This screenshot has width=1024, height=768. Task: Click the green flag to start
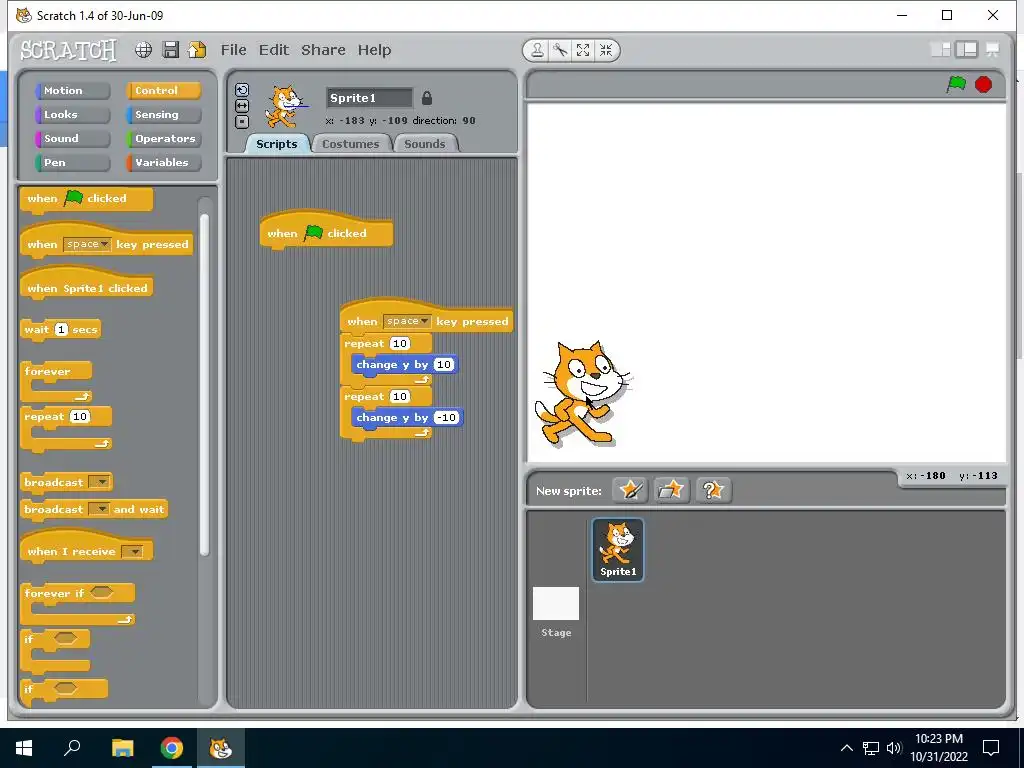point(956,84)
